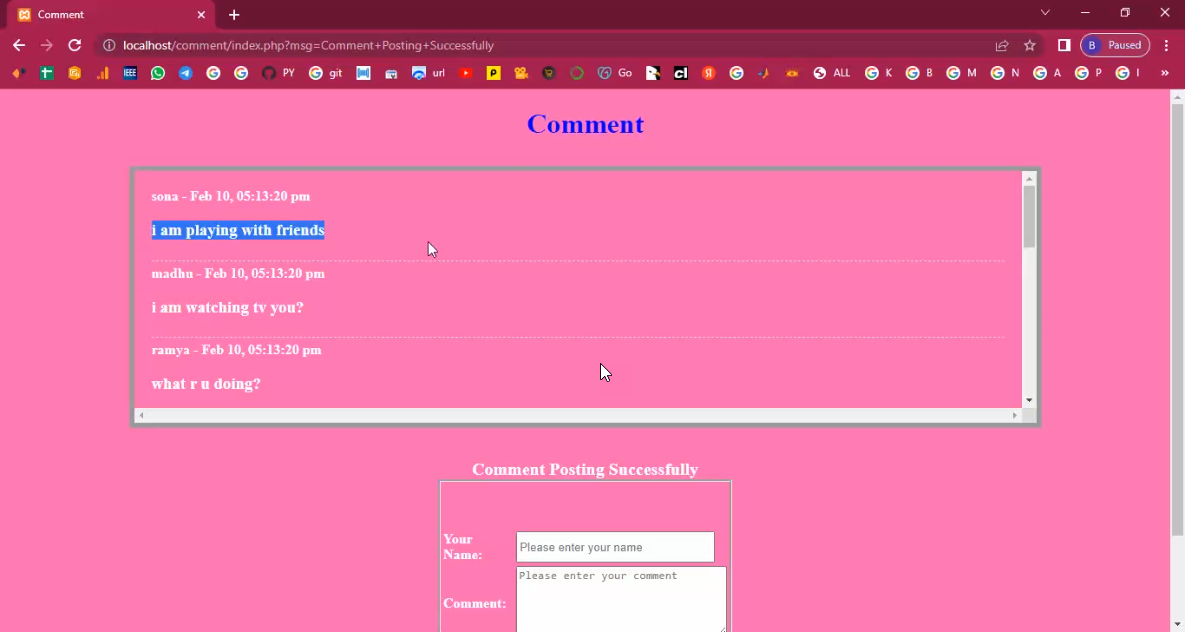Open a new browser tab
The height and width of the screenshot is (632, 1185).
pyautogui.click(x=234, y=15)
